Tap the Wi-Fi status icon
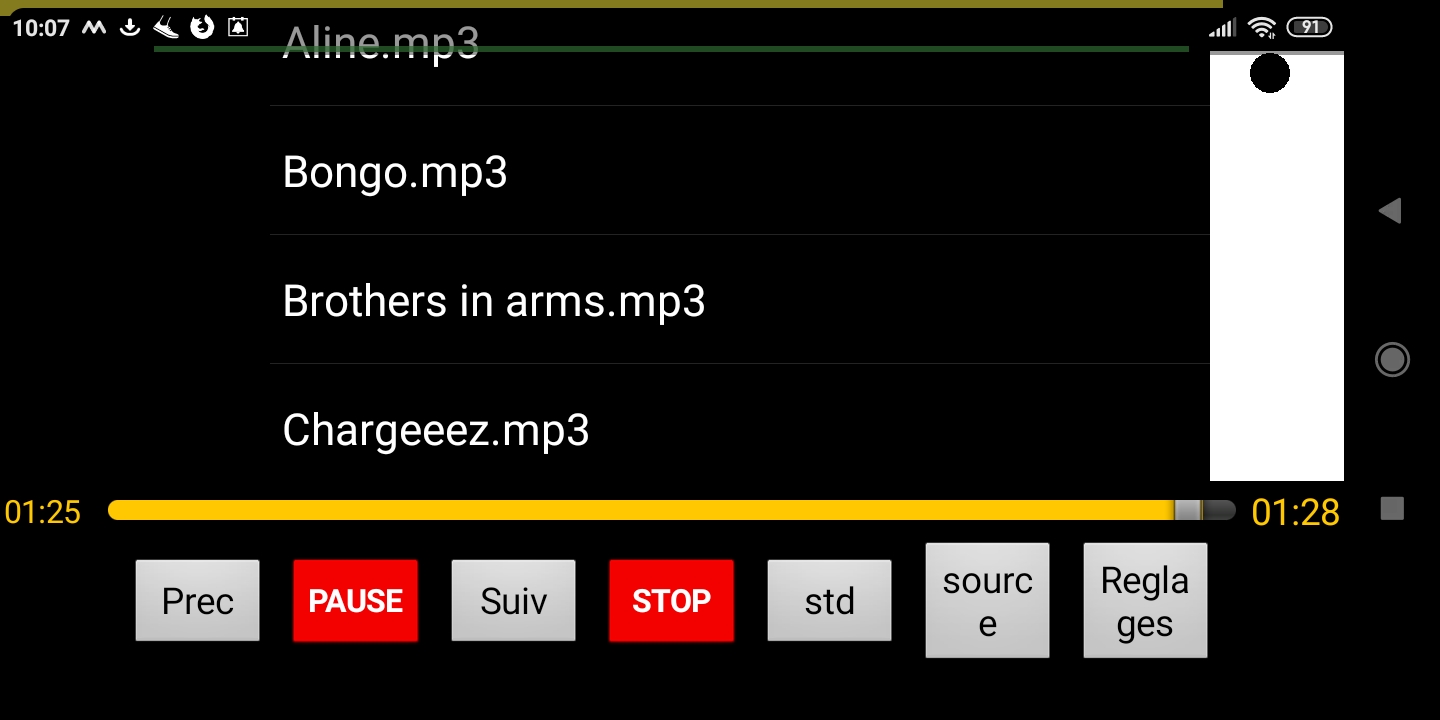This screenshot has width=1440, height=720. pyautogui.click(x=1262, y=27)
